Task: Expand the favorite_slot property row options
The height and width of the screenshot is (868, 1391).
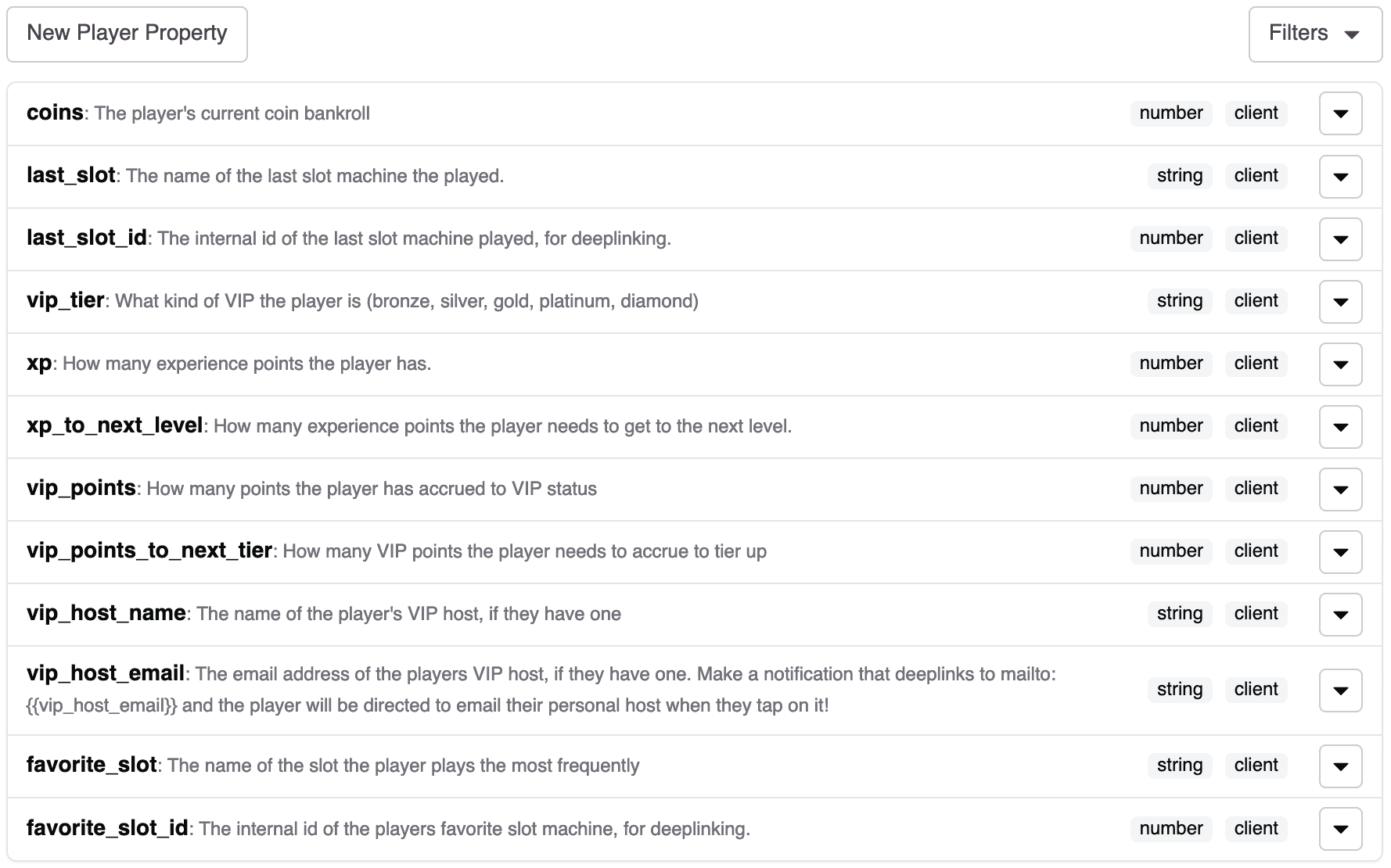Action: click(1340, 766)
